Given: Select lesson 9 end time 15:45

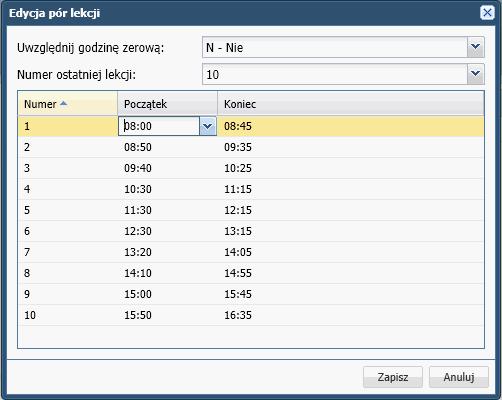Looking at the screenshot, I should [x=238, y=294].
